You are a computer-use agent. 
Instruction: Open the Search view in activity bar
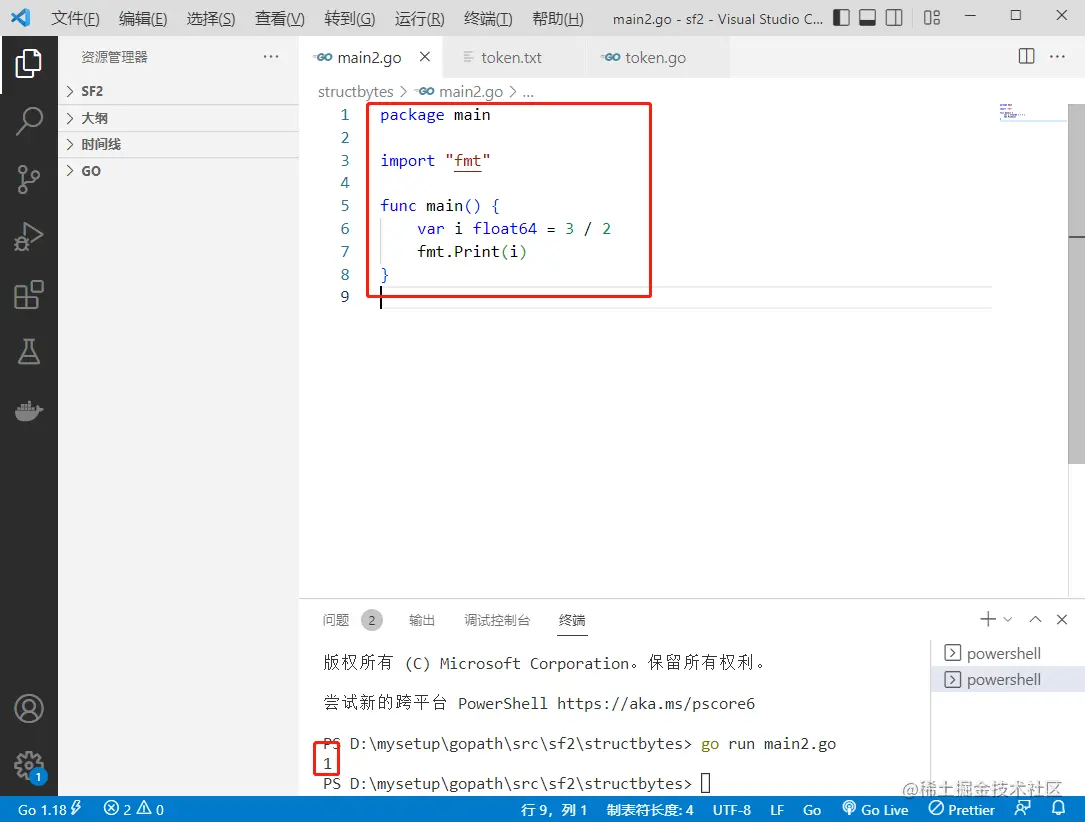coord(28,121)
